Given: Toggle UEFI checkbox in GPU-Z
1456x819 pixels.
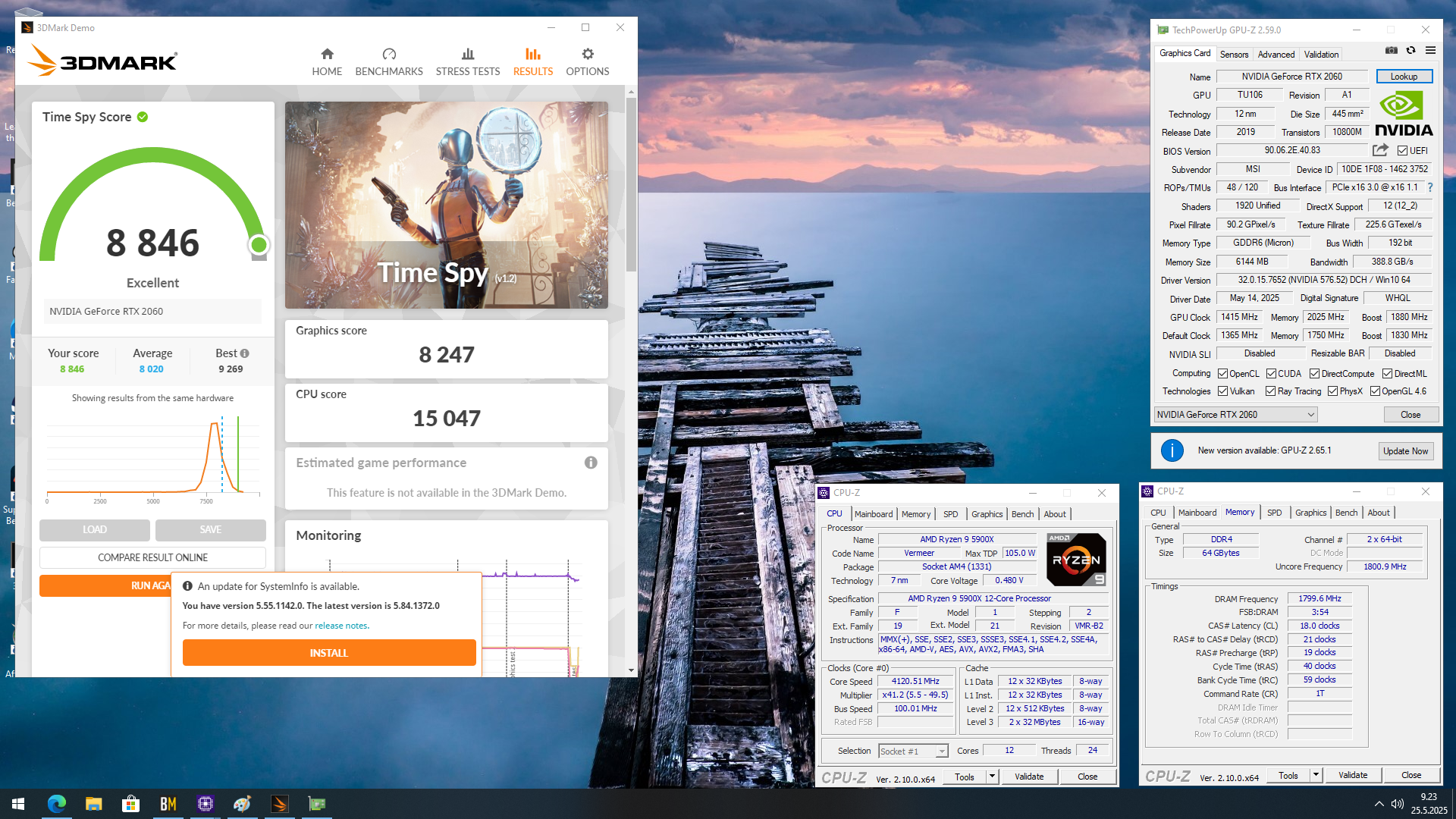Looking at the screenshot, I should tap(1402, 151).
